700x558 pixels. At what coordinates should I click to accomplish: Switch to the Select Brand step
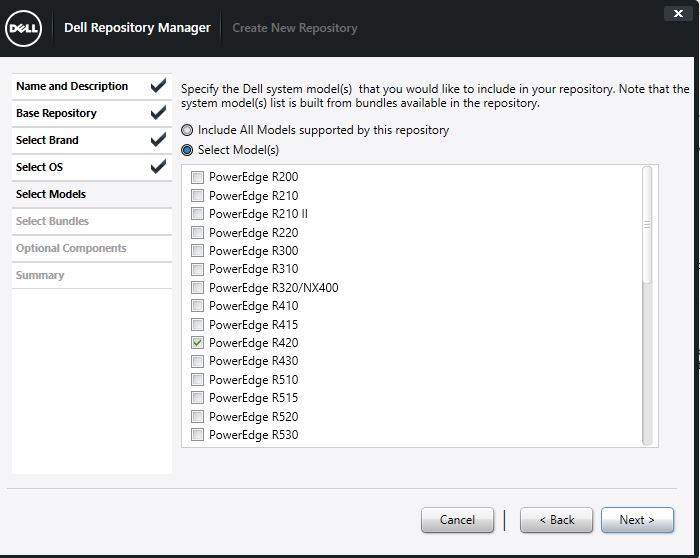[x=47, y=141]
